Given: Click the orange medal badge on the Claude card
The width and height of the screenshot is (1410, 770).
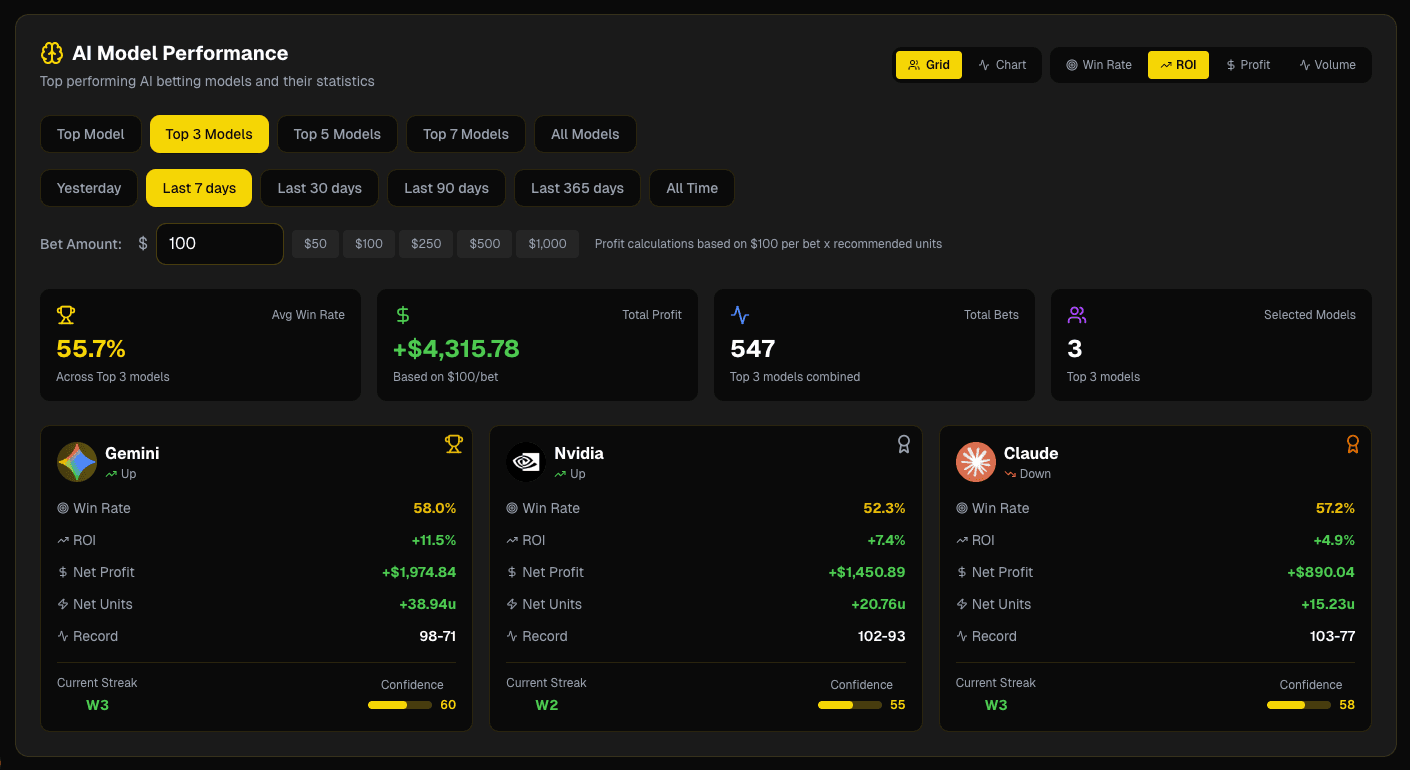Looking at the screenshot, I should pyautogui.click(x=1352, y=444).
